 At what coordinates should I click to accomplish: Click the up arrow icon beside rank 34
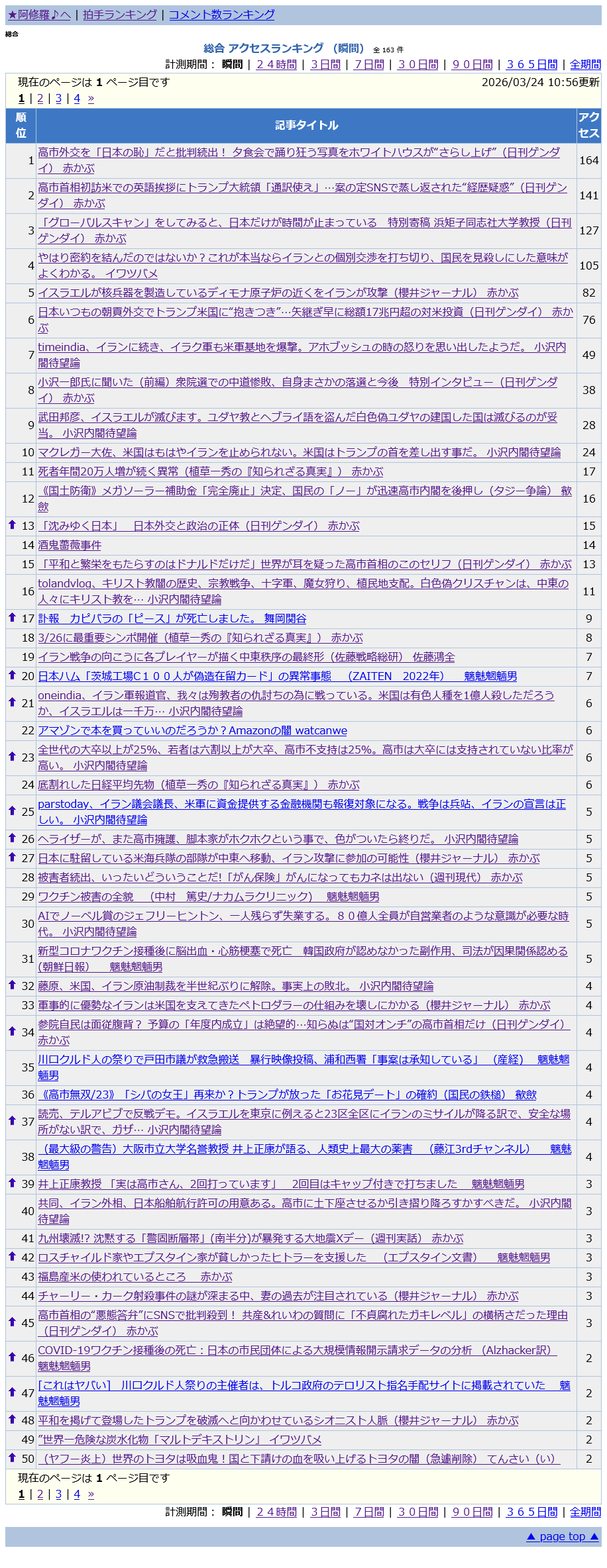(12, 1031)
